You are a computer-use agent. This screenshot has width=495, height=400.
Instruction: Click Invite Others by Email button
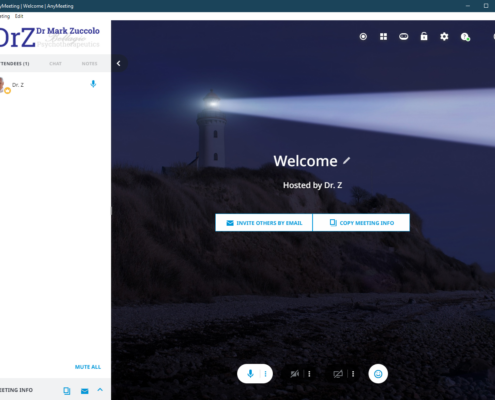tap(264, 223)
